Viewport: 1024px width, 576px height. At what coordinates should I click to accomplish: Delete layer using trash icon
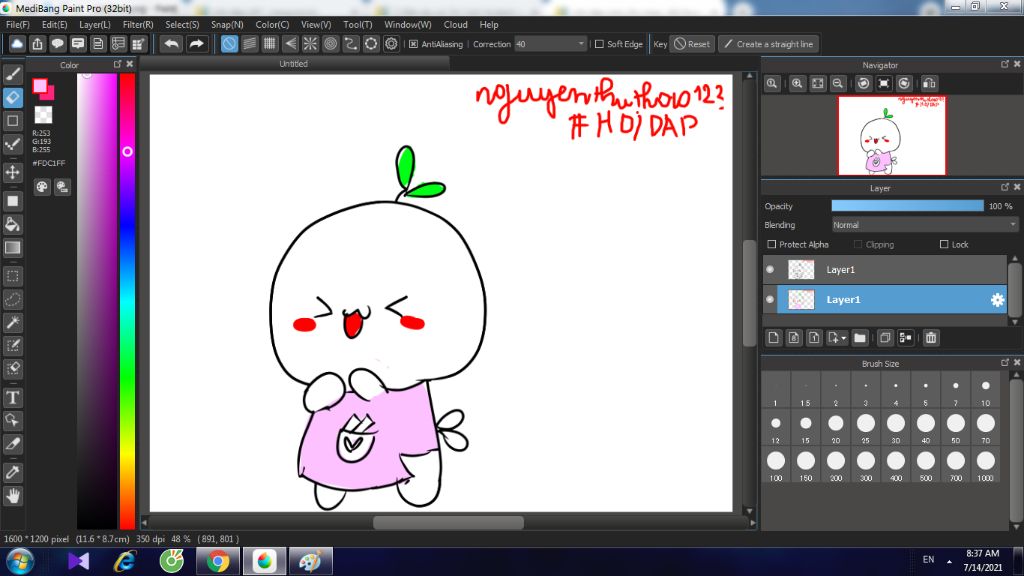click(x=931, y=338)
